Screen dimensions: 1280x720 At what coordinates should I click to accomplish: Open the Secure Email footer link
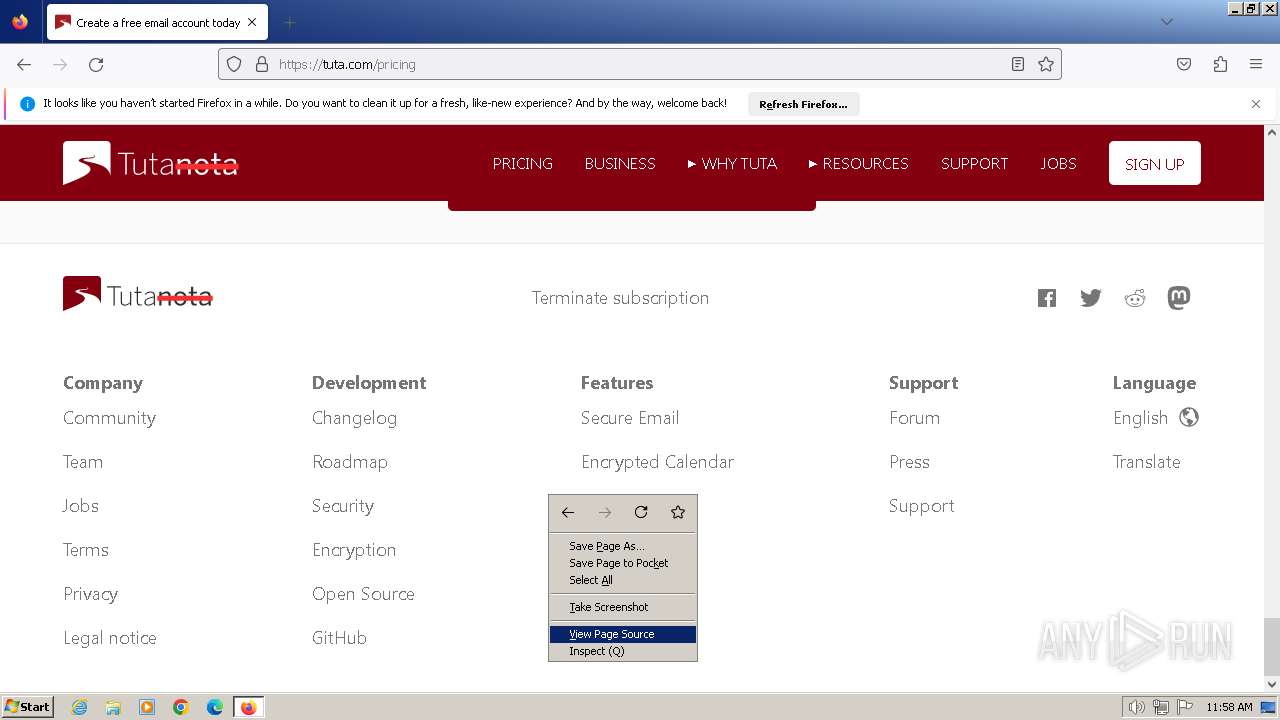[630, 418]
